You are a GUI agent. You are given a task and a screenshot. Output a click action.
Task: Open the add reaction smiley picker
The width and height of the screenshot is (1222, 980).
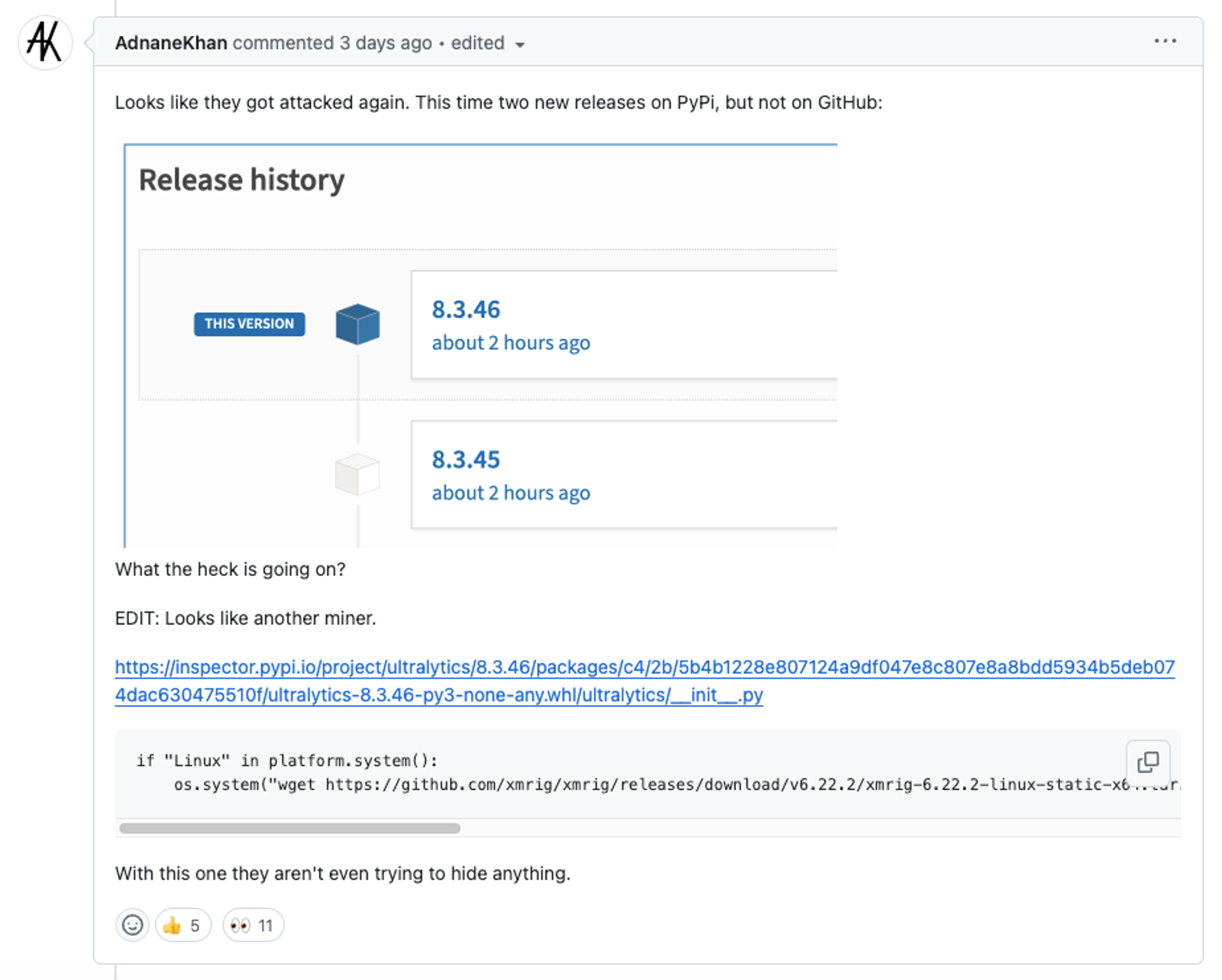point(133,925)
